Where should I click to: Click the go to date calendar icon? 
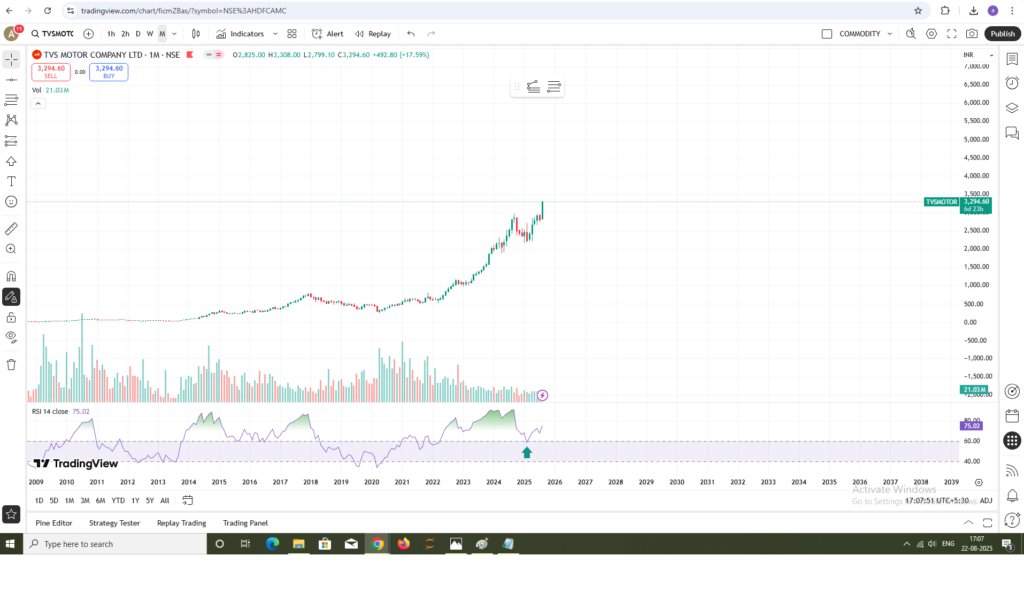pos(187,501)
